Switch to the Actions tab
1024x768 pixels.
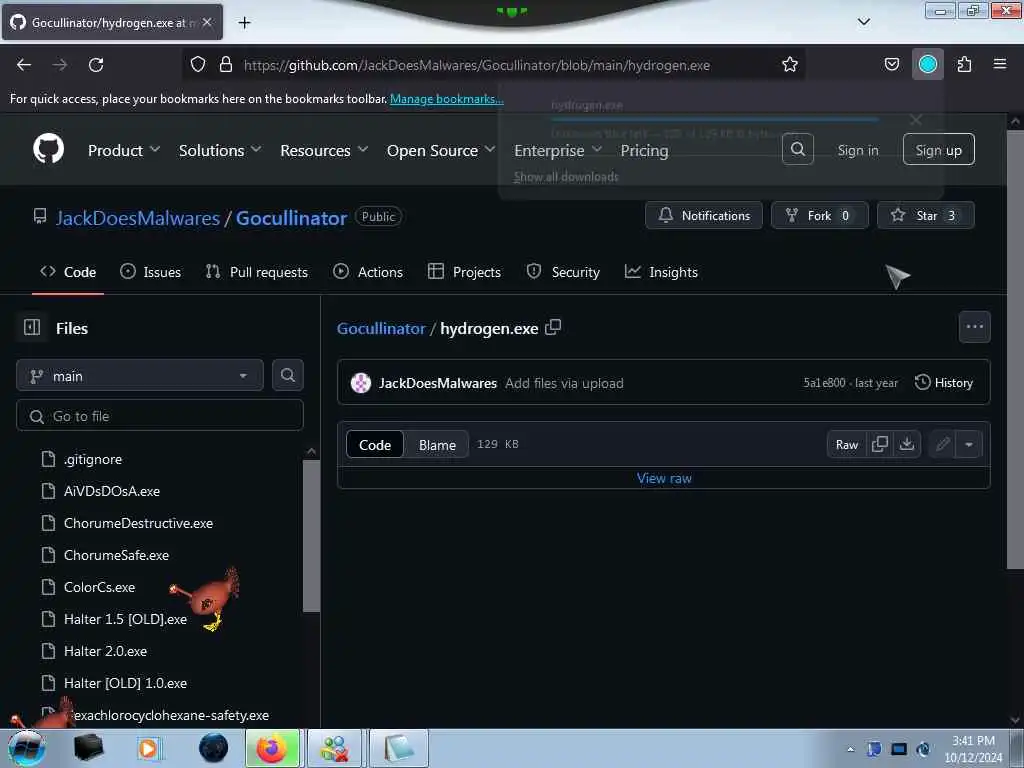368,272
